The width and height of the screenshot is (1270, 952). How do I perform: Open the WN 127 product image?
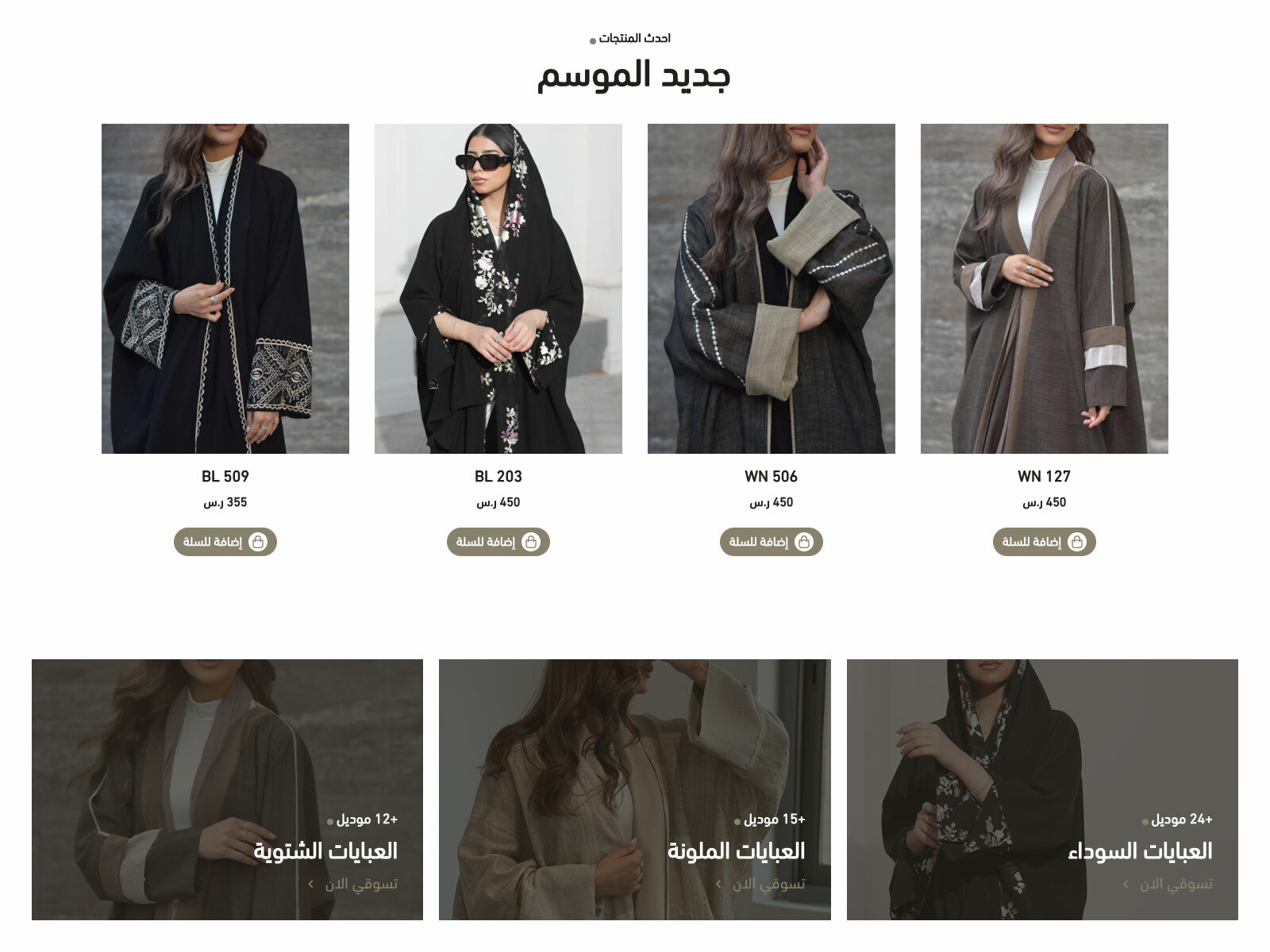tap(1045, 289)
